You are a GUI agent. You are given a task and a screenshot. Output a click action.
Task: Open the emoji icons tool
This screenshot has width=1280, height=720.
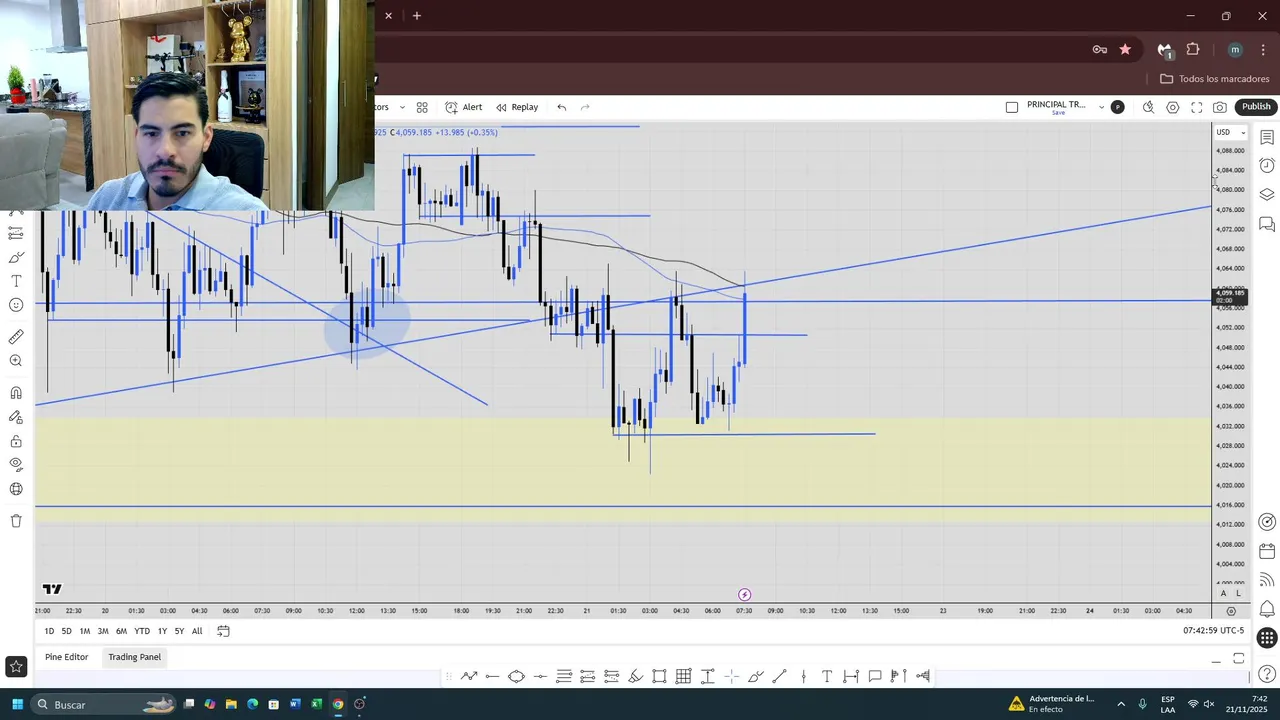point(16,305)
